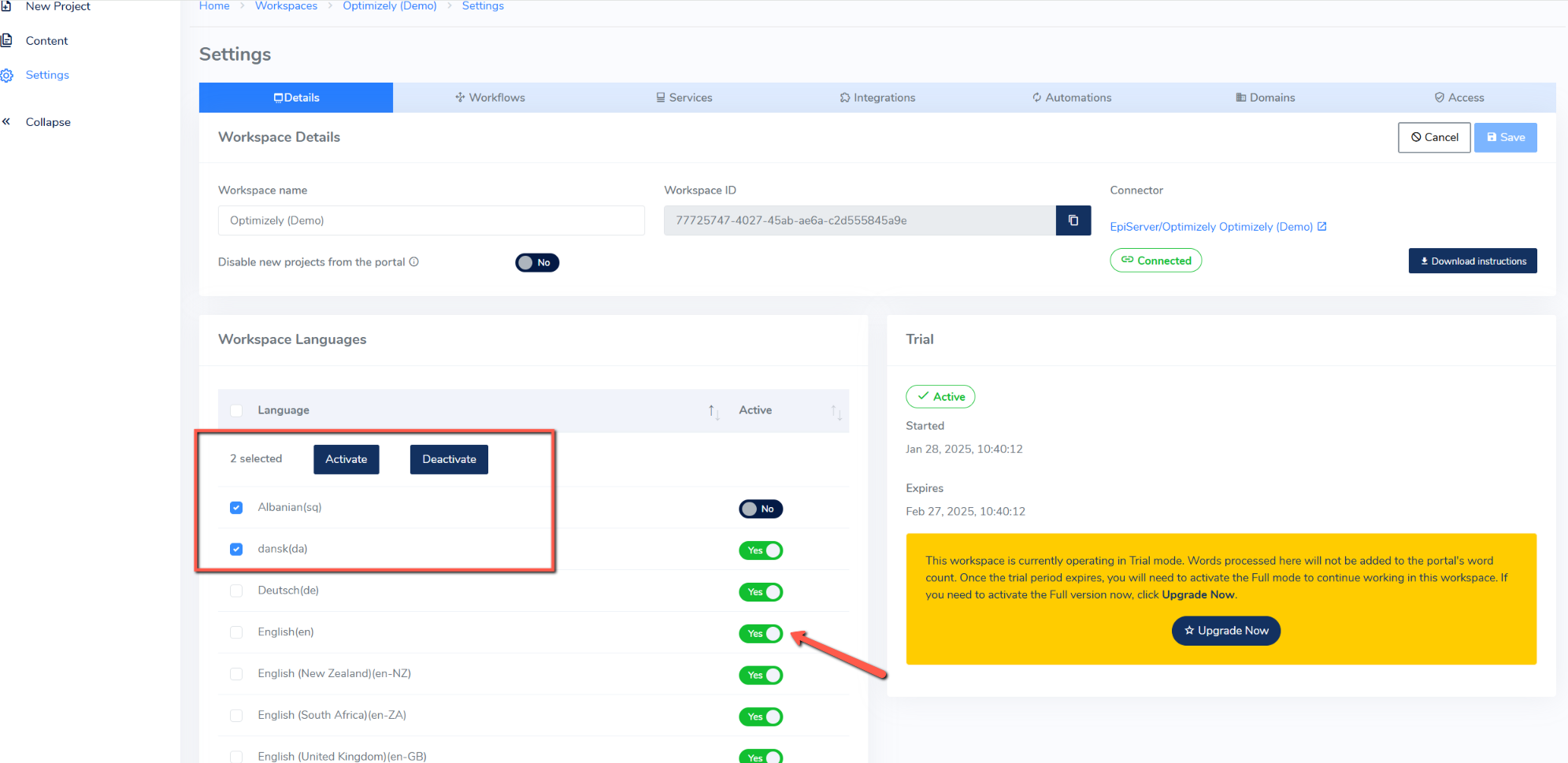Click the info icon beside Disable new projects
Screen dimensions: 1568x763
click(x=414, y=261)
